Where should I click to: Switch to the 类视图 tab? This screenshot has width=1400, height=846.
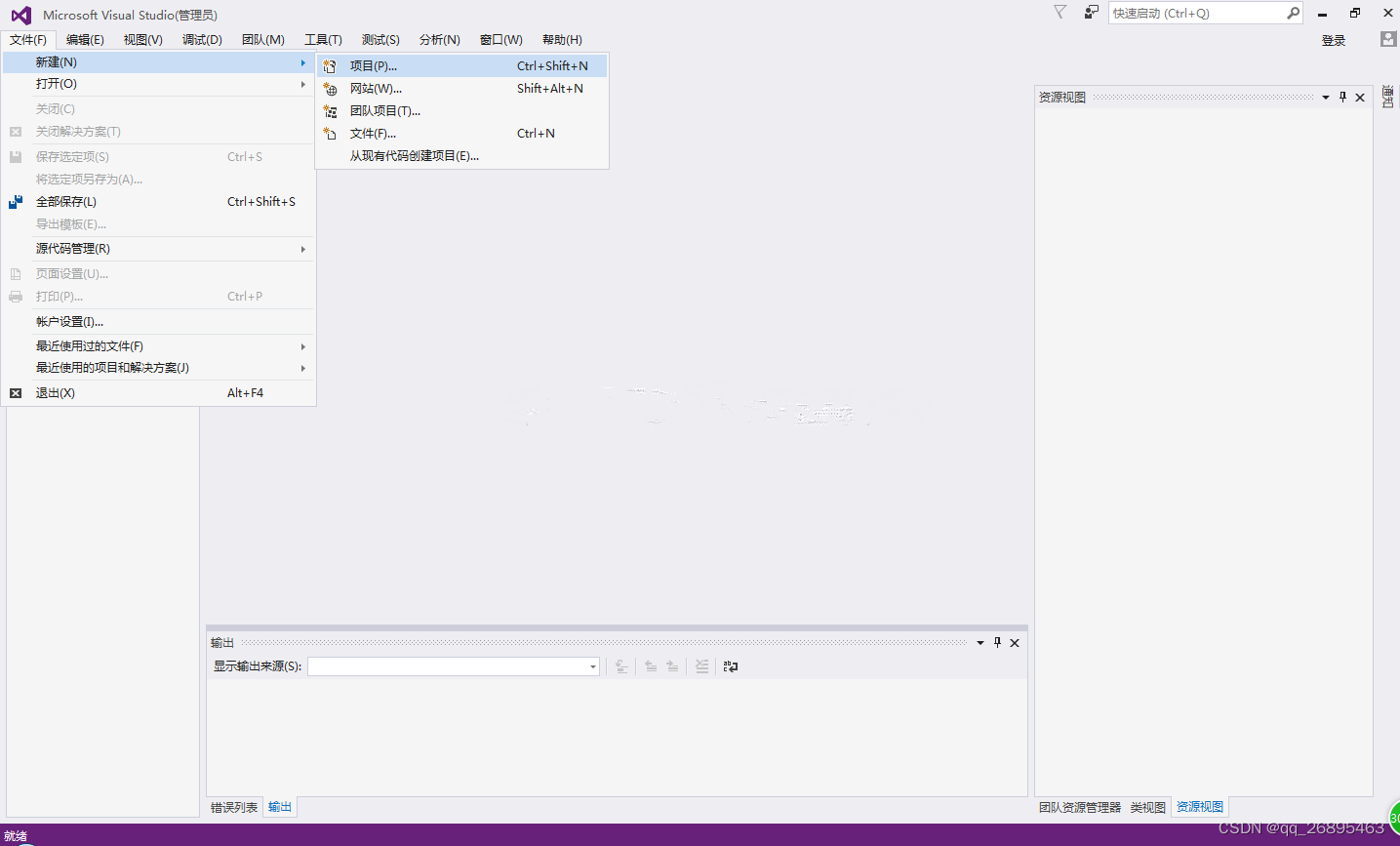(x=1148, y=808)
